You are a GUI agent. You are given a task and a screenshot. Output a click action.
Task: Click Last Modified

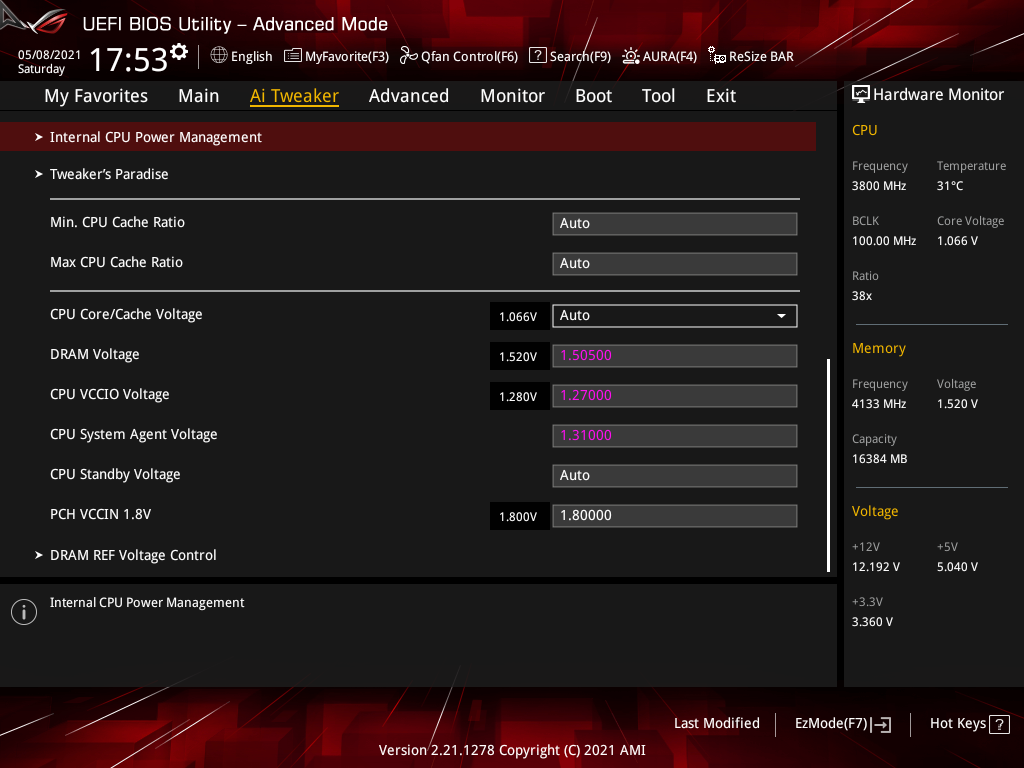[716, 724]
